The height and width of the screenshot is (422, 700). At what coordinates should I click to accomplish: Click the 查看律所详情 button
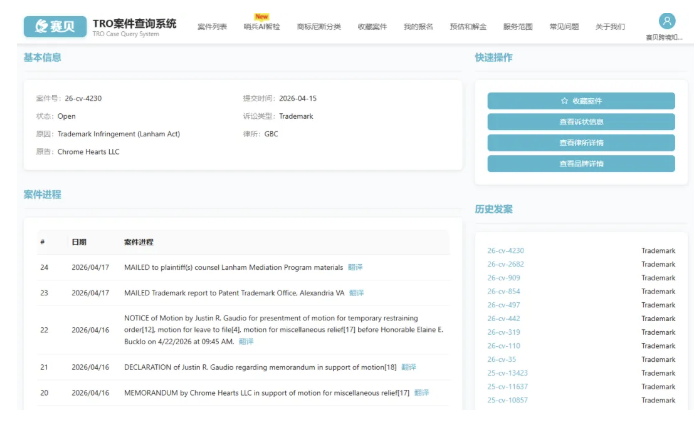(x=581, y=143)
